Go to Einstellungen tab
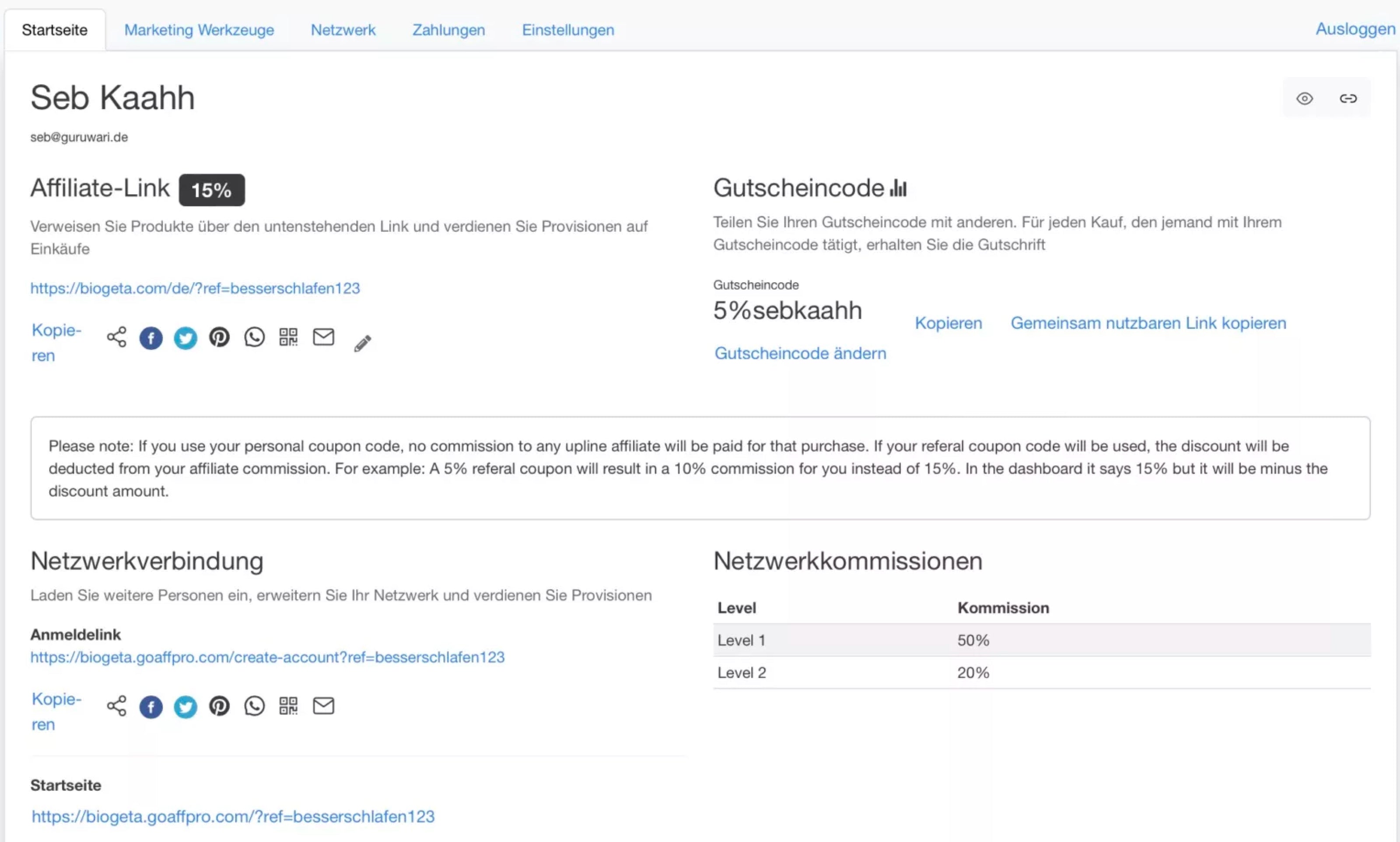1400x842 pixels. coord(568,30)
